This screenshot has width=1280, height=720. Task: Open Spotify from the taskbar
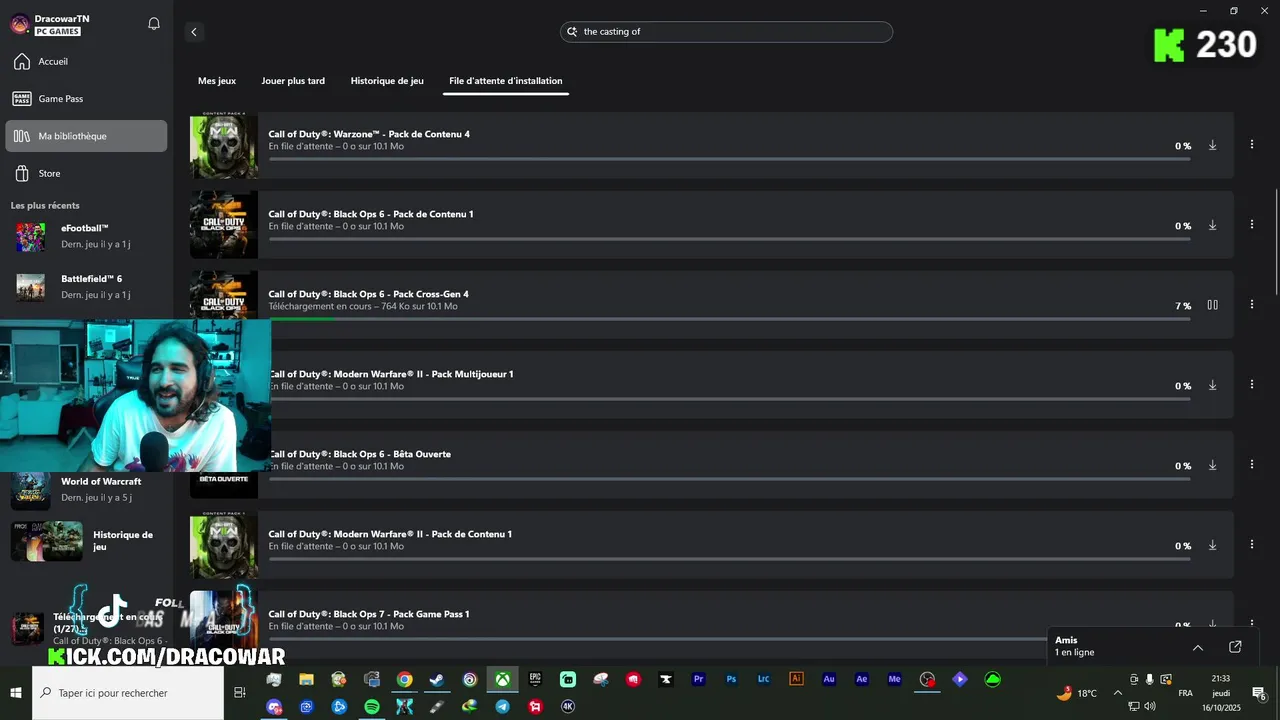(x=372, y=706)
